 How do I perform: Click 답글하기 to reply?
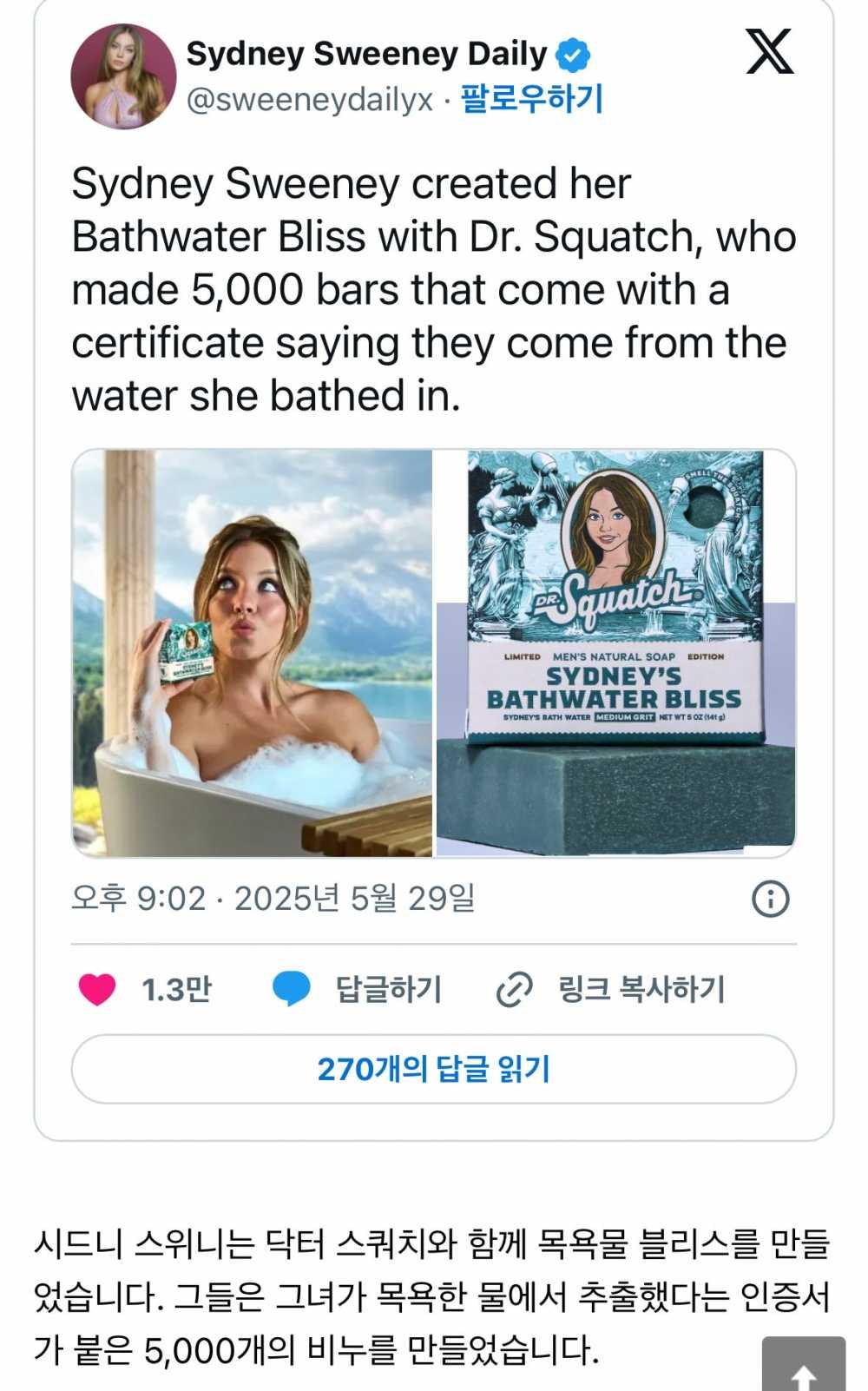pyautogui.click(x=388, y=989)
